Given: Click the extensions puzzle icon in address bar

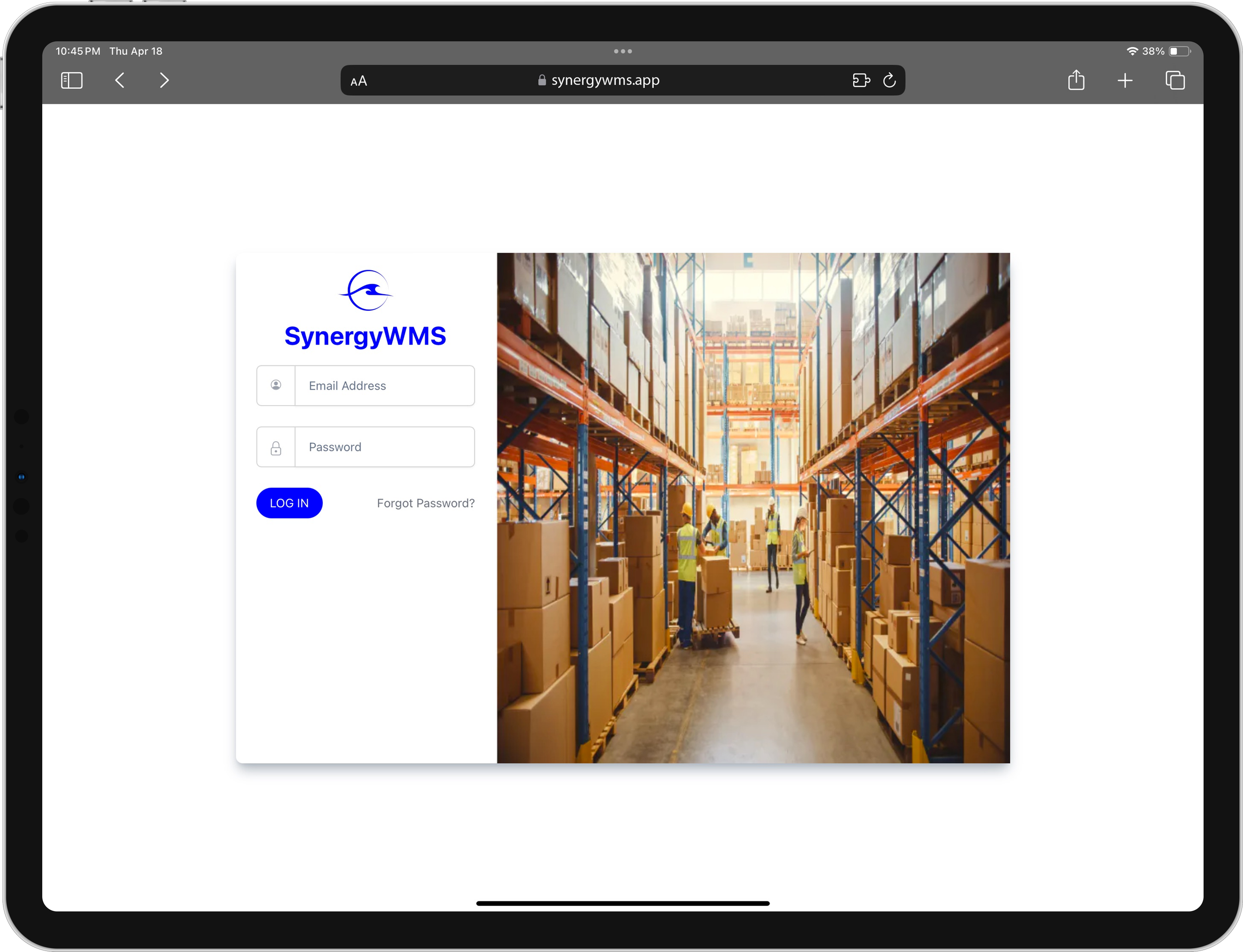Looking at the screenshot, I should coord(861,81).
